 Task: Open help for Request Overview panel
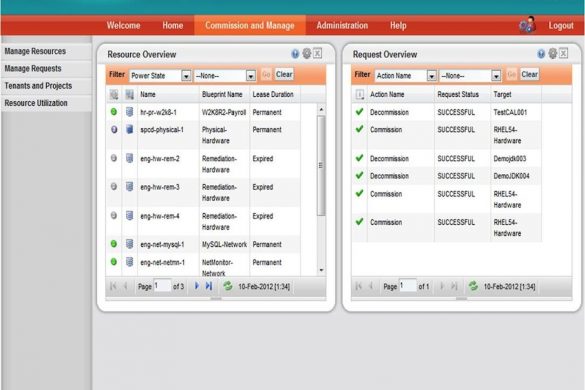(x=541, y=54)
